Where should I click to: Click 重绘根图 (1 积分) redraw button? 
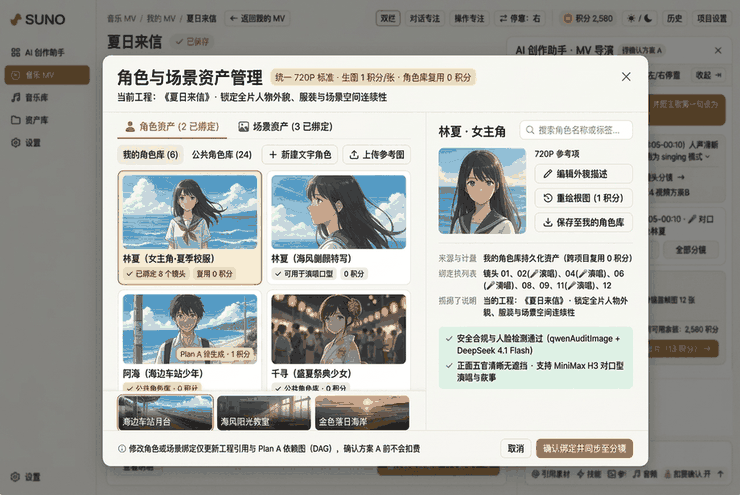click(583, 198)
